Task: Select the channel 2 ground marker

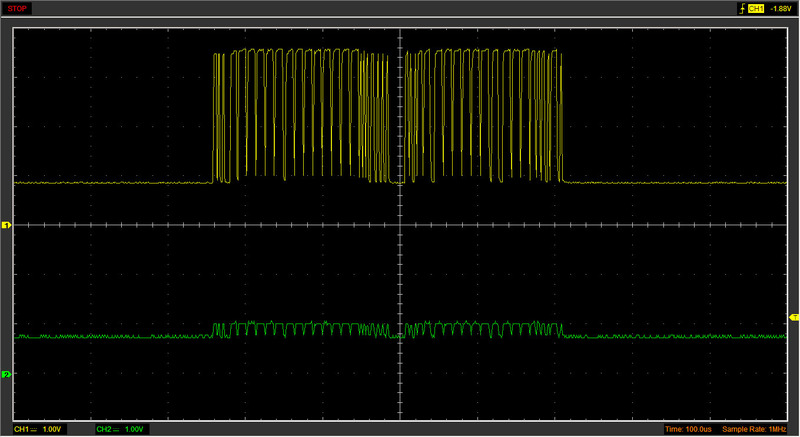Action: (x=6, y=374)
